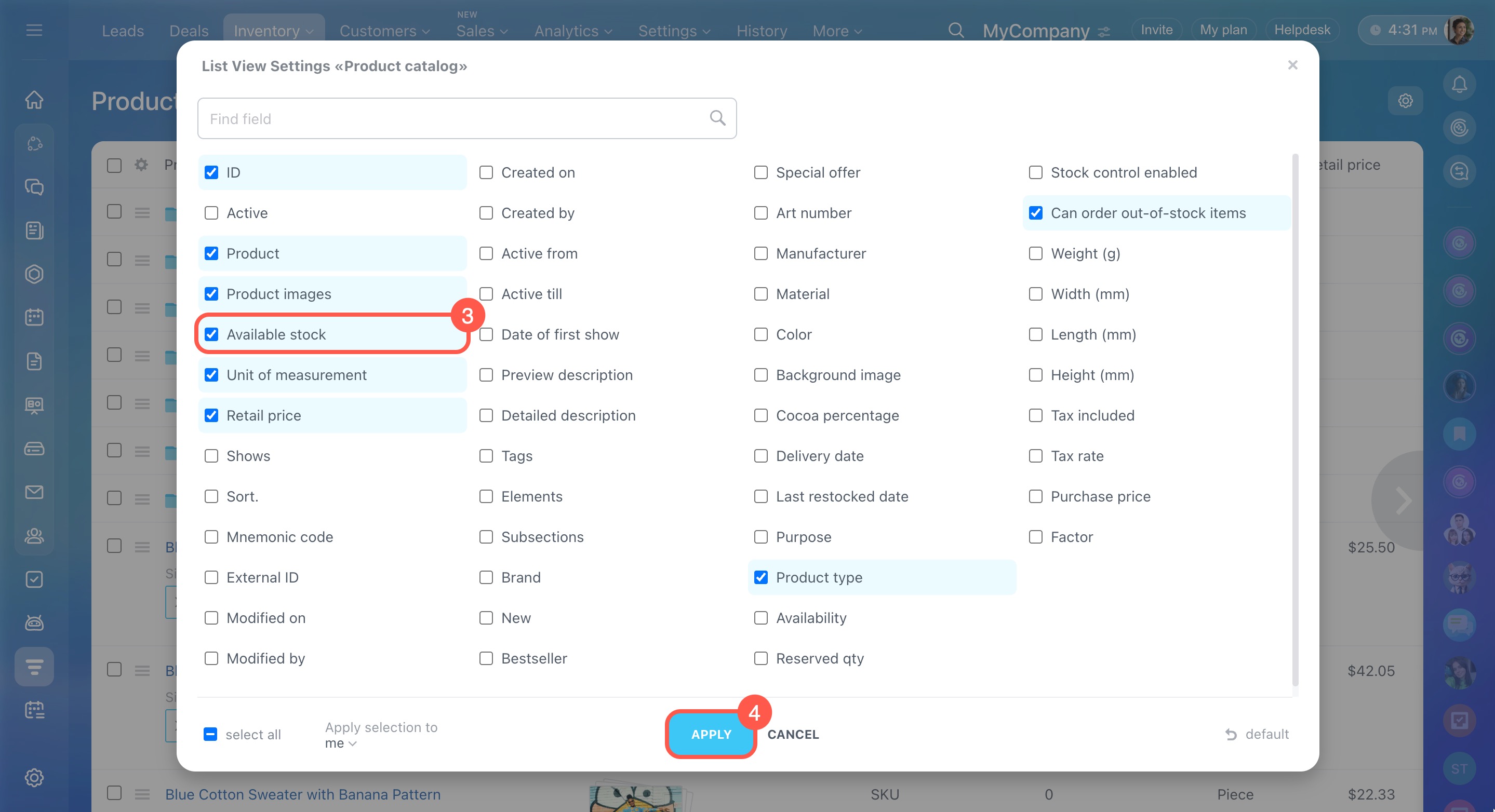Uncheck the Available stock checkbox

(212, 335)
